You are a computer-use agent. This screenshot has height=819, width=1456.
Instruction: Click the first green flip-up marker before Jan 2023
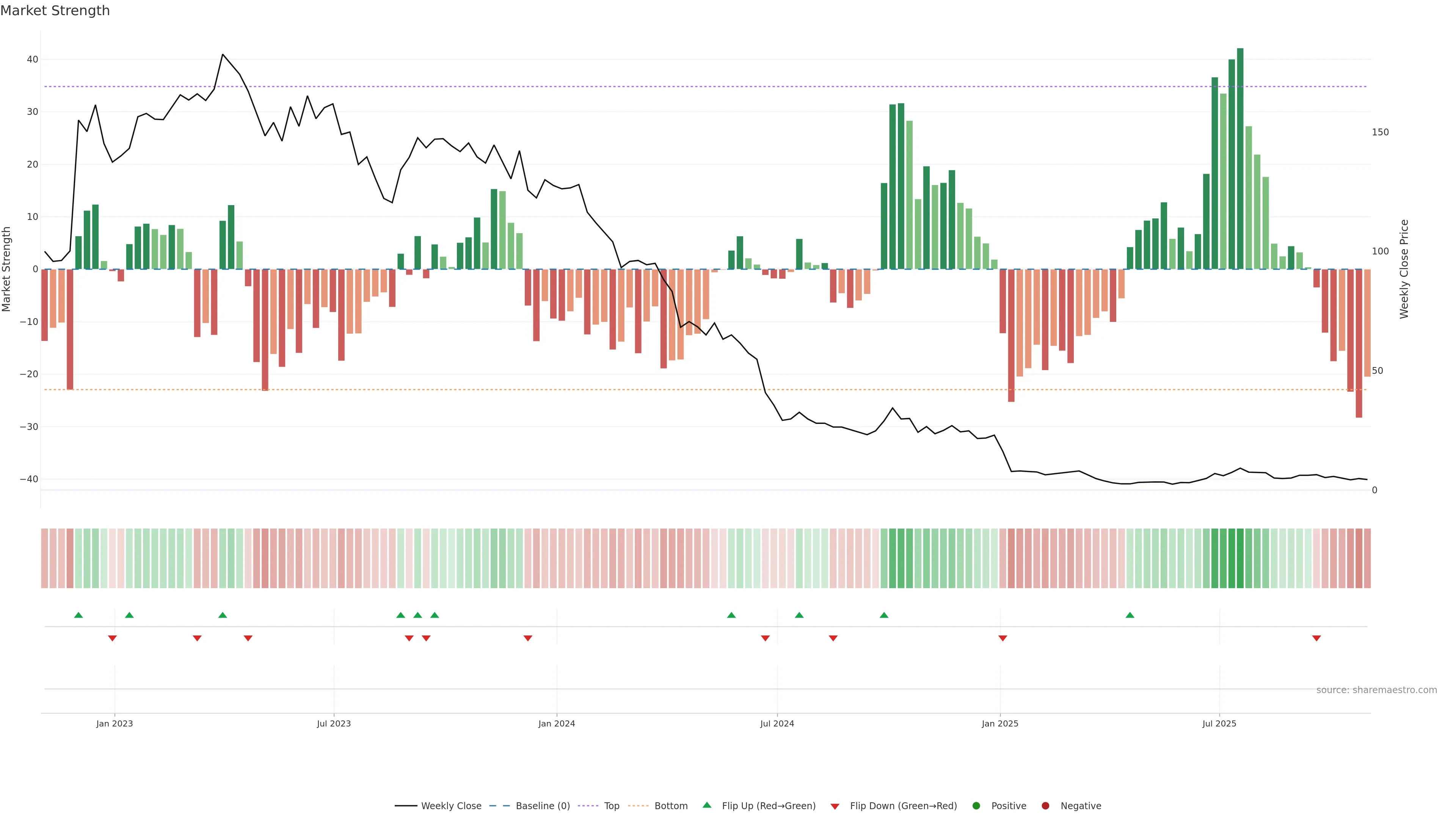tap(78, 615)
